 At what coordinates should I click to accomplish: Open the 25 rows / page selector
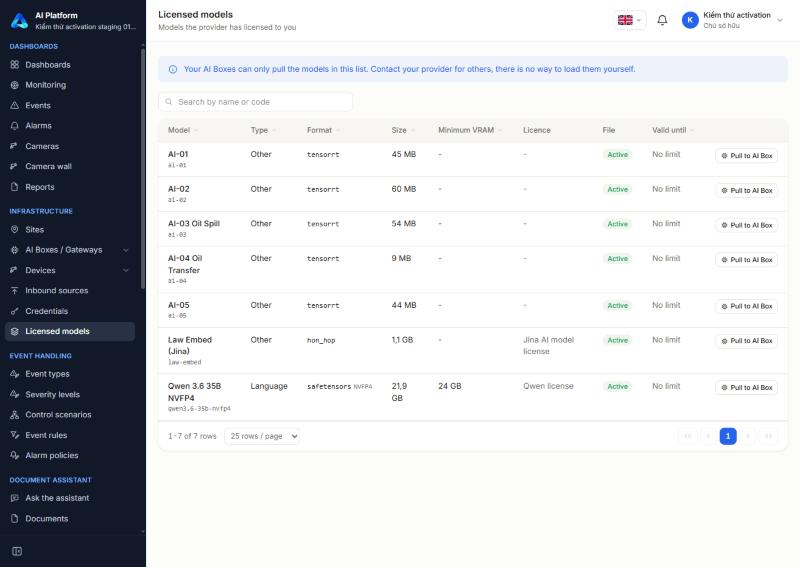[x=262, y=436]
